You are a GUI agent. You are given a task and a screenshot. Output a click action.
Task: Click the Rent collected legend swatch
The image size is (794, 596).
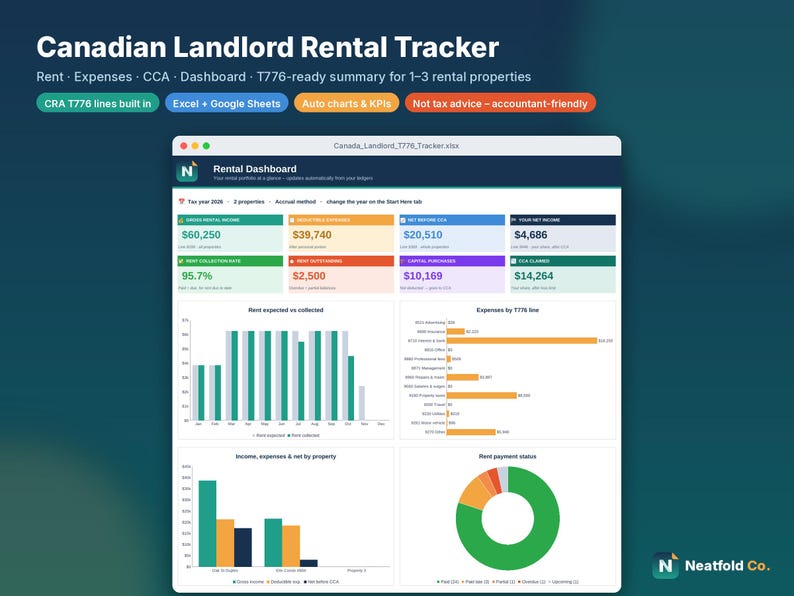click(289, 435)
